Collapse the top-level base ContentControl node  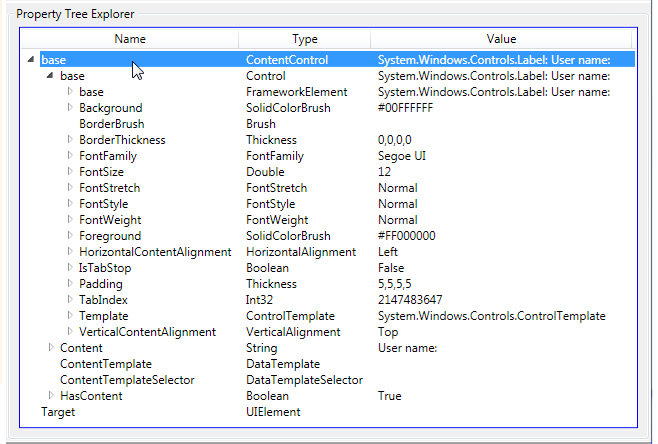31,60
